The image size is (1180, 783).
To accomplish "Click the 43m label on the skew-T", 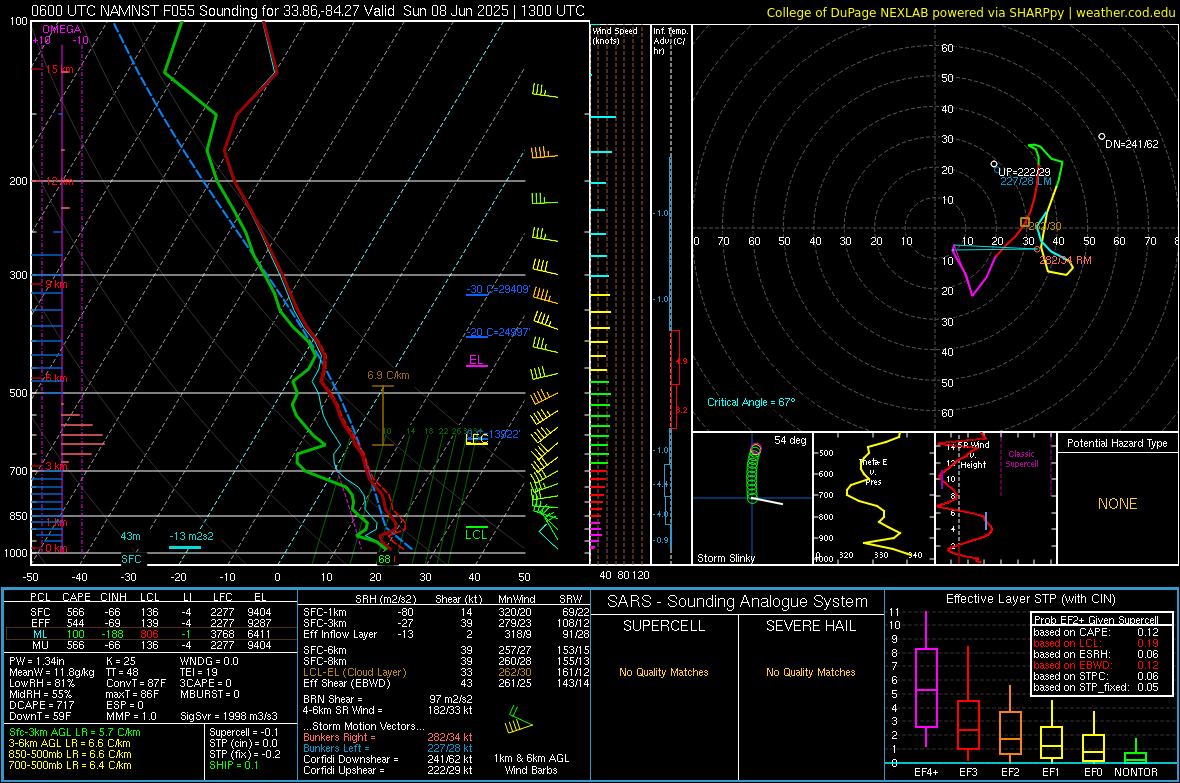I will tap(130, 536).
